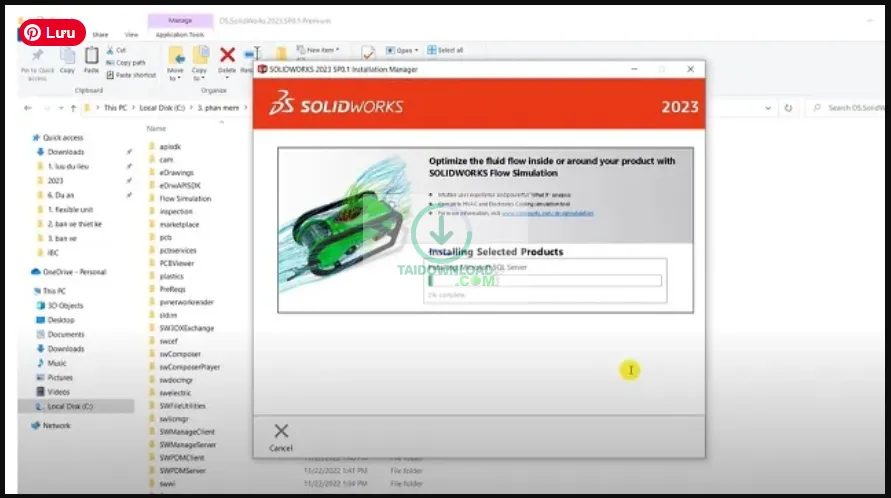
Task: Open 3D Objects under This PC
Action: coord(65,306)
